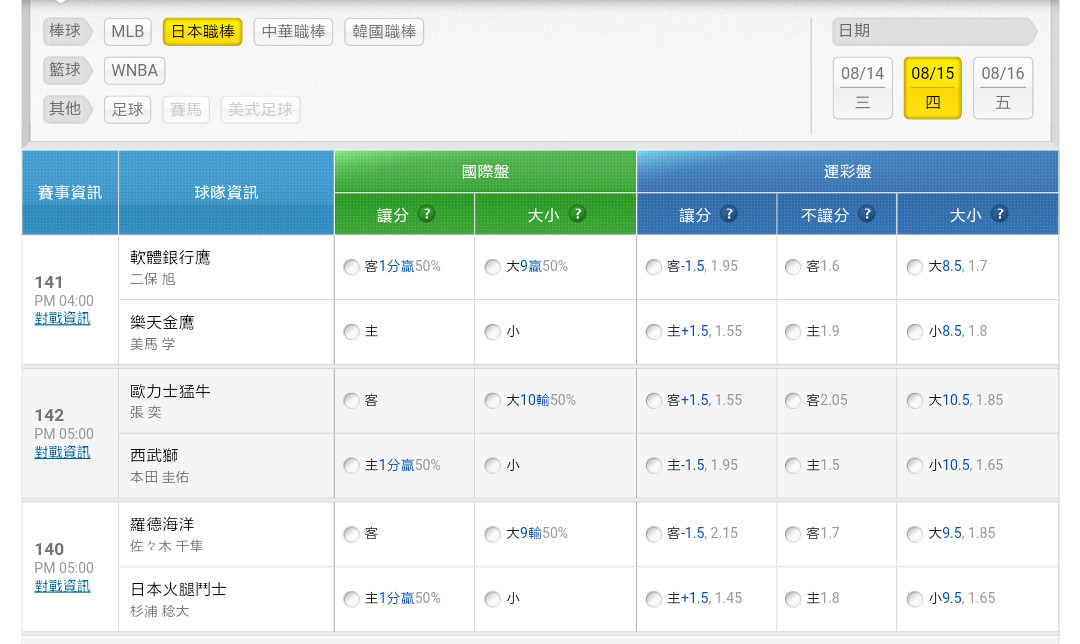This screenshot has height=644, width=1080.
Task: Open help icon for 運彩盤 讓分
Action: coord(729,214)
